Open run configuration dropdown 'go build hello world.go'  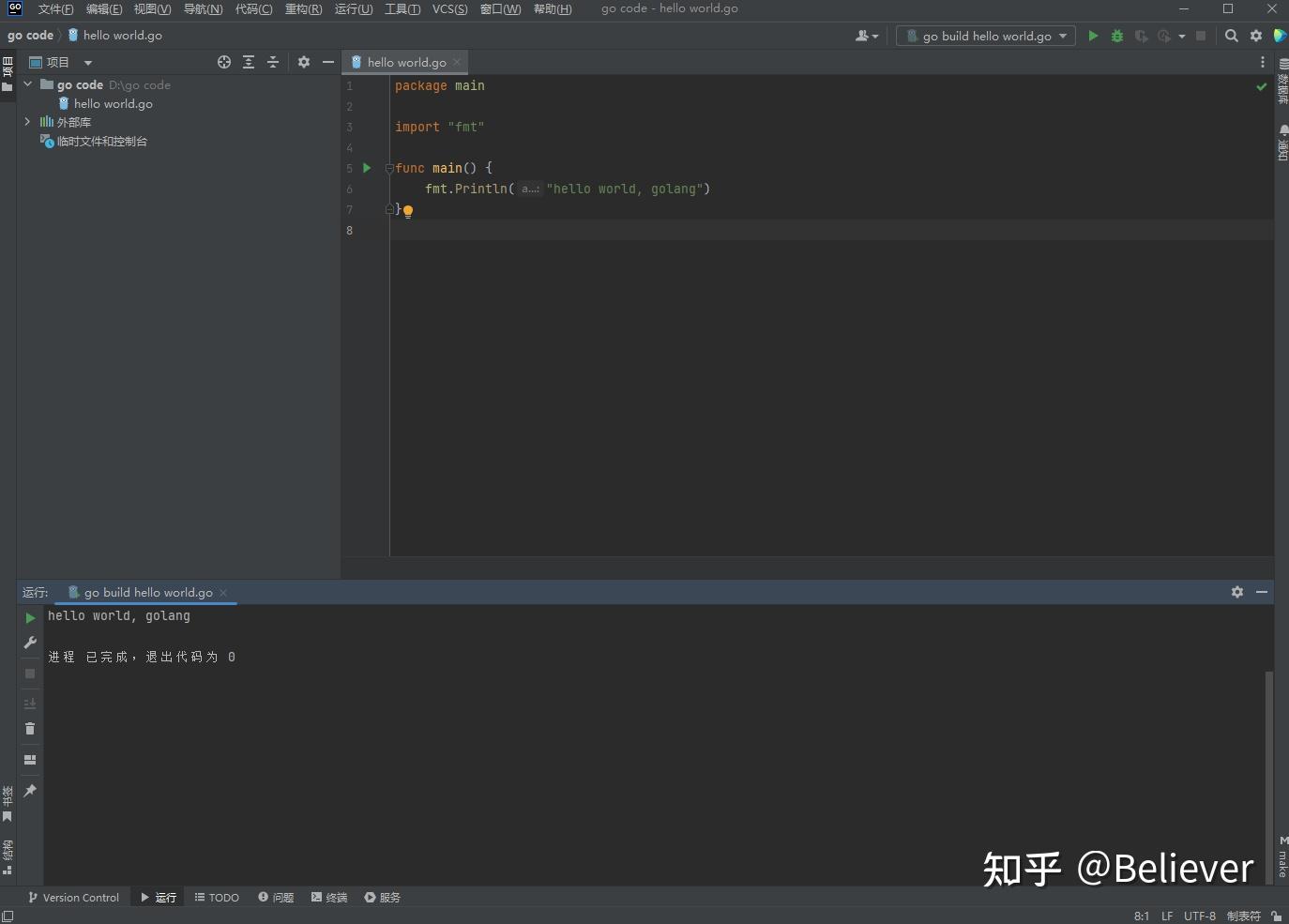(x=986, y=36)
